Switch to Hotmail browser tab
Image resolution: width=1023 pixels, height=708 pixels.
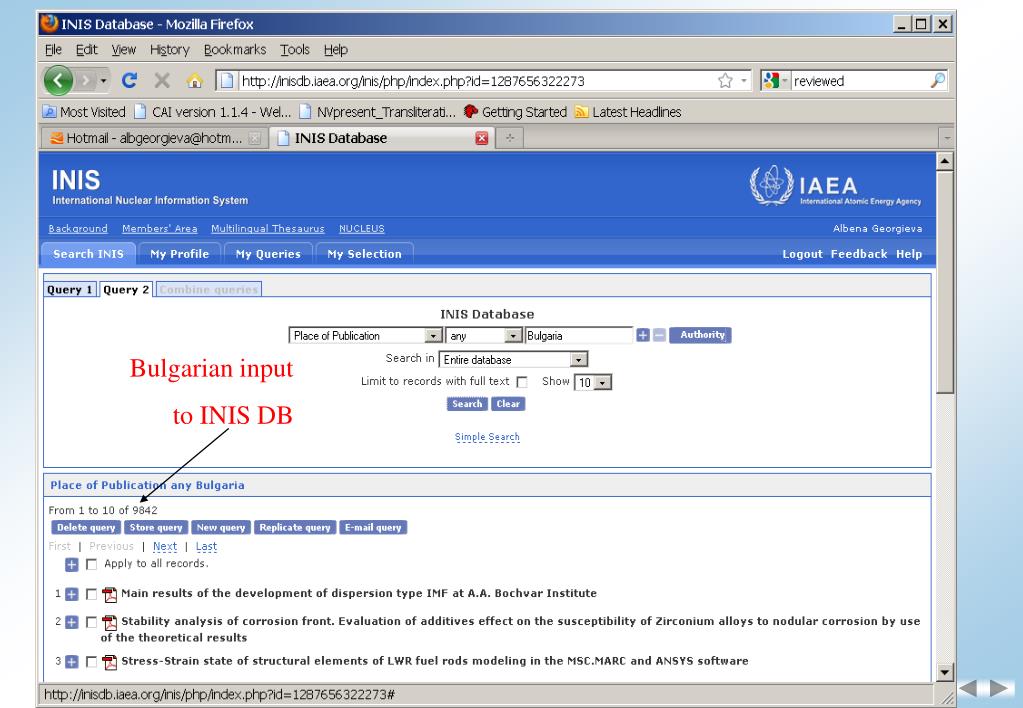tap(155, 138)
